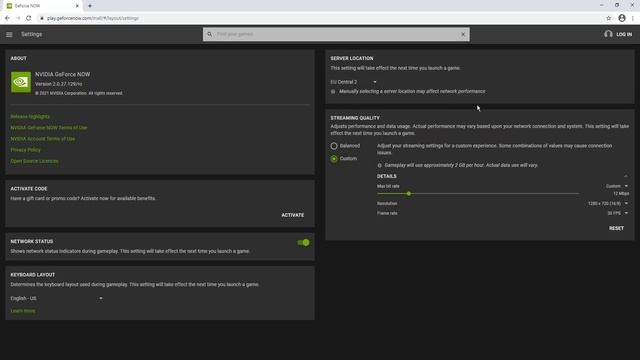Open the English - US keyboard layout dropdown
640x360 pixels.
click(x=57, y=298)
